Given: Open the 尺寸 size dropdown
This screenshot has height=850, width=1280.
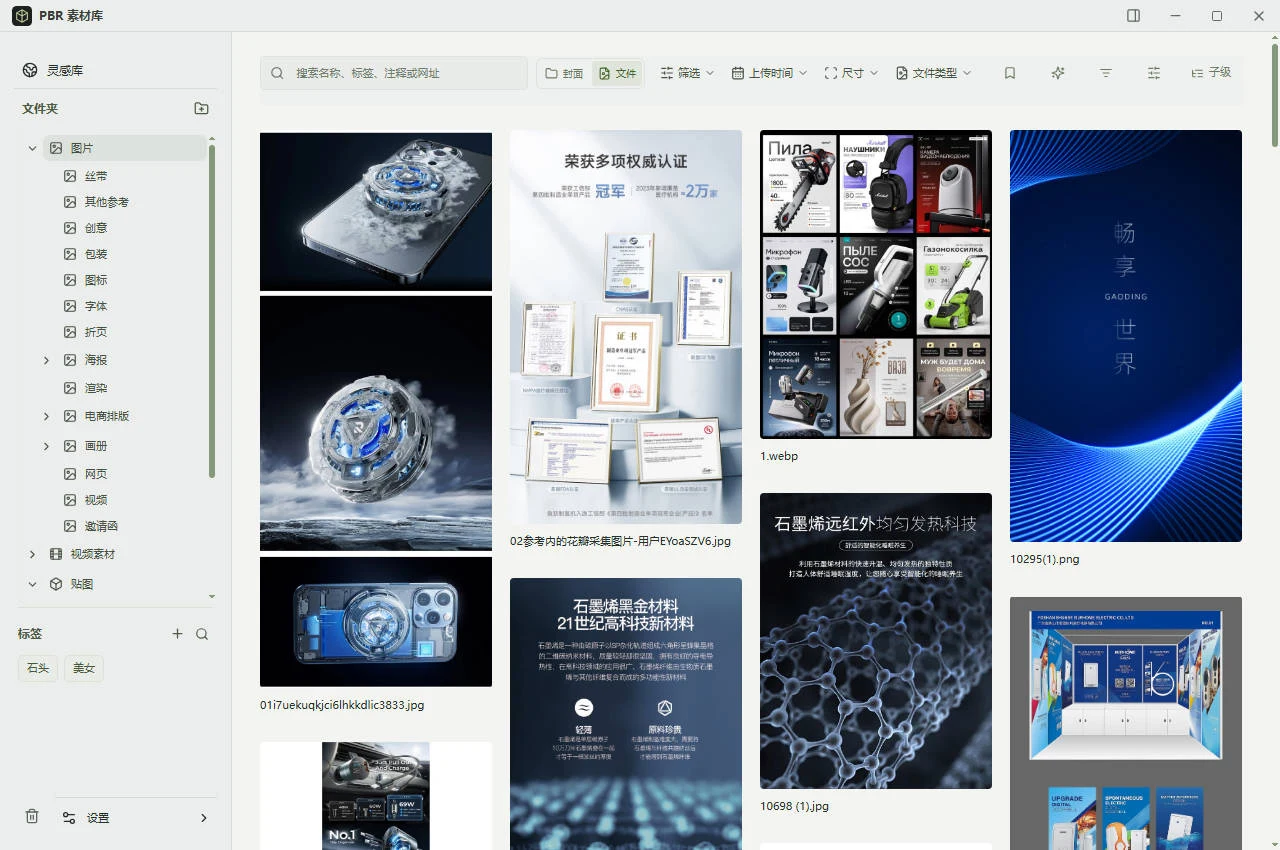Looking at the screenshot, I should [851, 73].
